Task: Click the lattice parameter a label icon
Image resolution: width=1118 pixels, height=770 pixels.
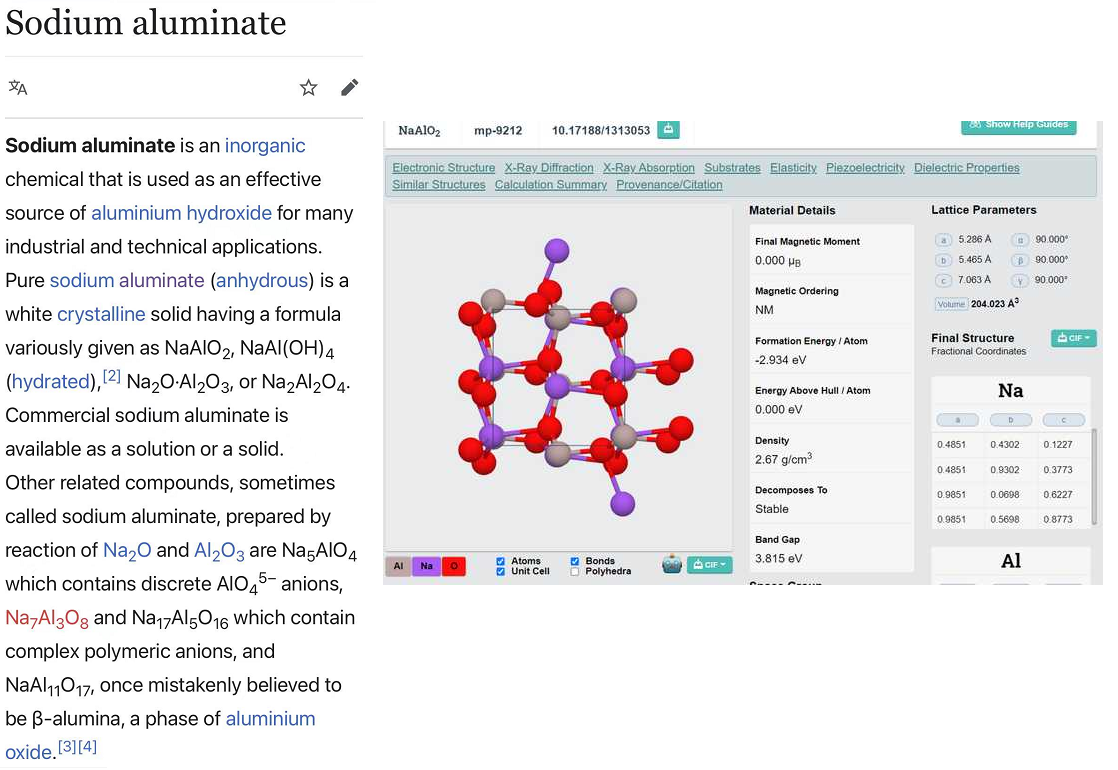Action: pyautogui.click(x=943, y=240)
